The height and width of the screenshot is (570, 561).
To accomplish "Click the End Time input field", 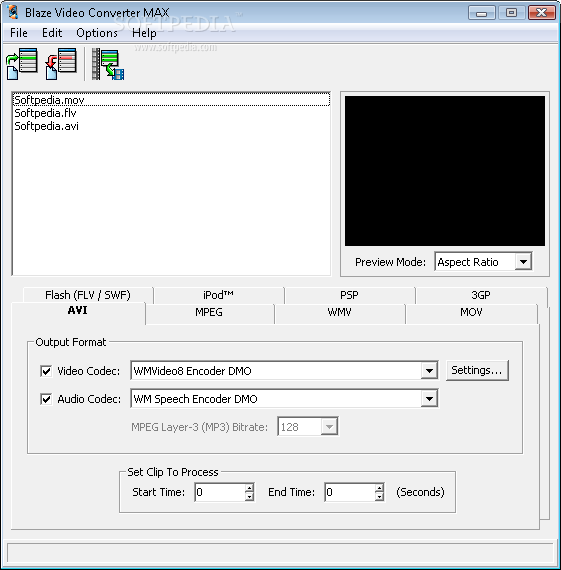I will tap(349, 492).
